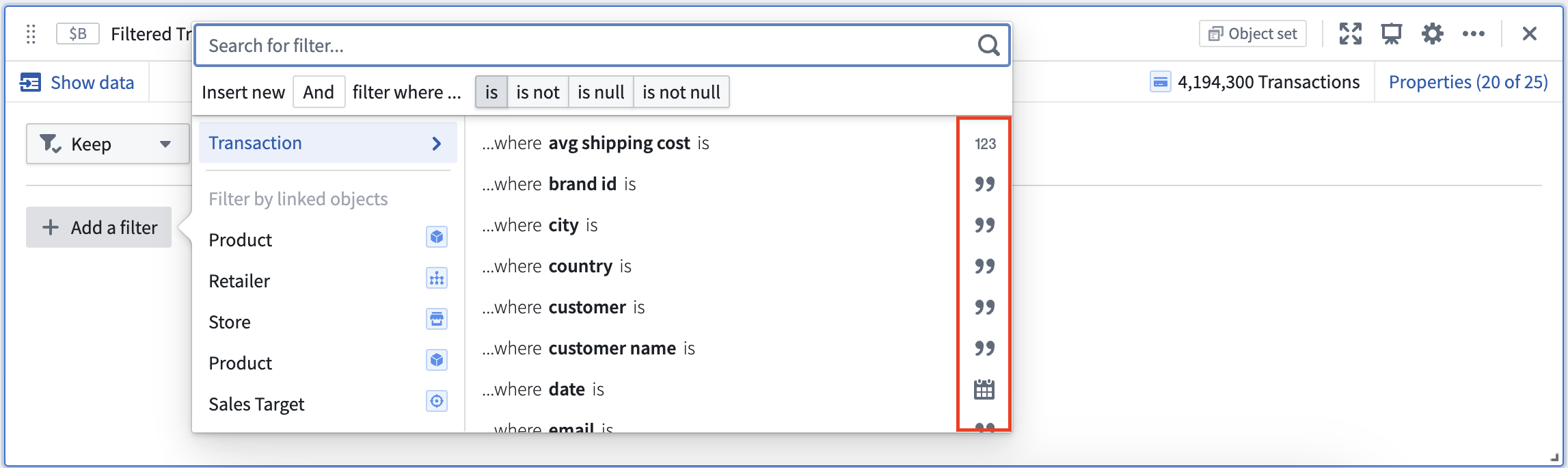
Task: Select the "is" condition toggle
Action: click(x=491, y=92)
